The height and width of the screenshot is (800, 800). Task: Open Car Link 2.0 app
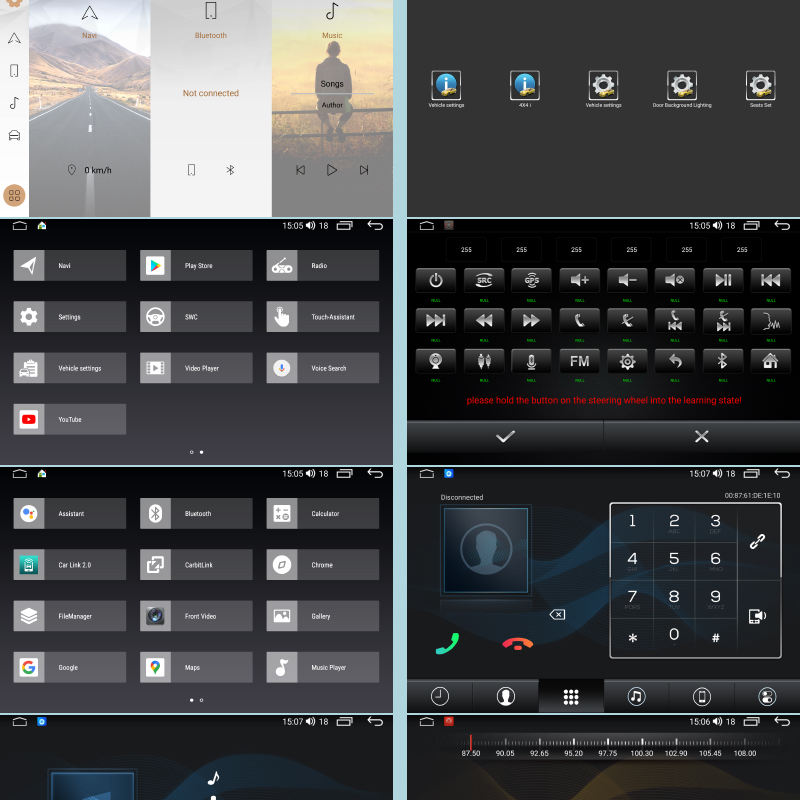tap(69, 565)
